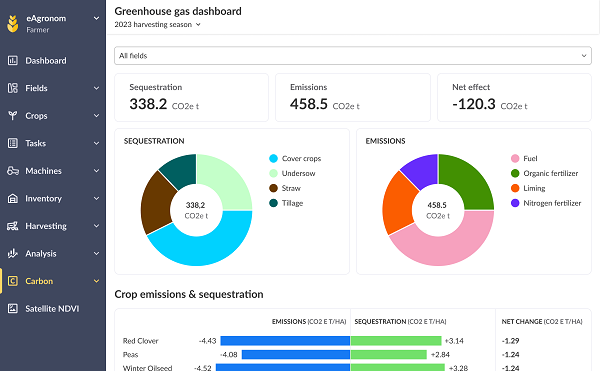This screenshot has width=600, height=371.
Task: Click the Inventory warehouse icon
Action: [13, 198]
